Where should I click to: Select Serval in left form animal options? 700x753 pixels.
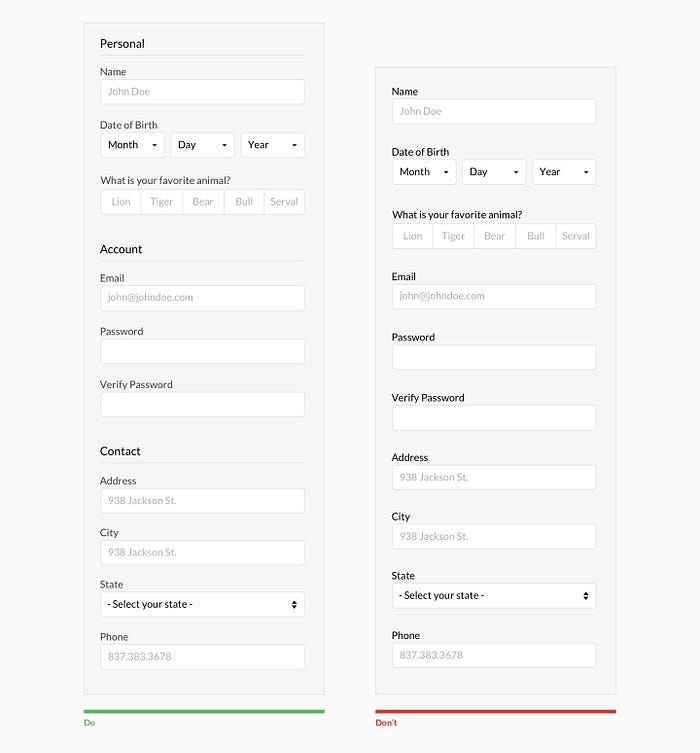pos(284,202)
